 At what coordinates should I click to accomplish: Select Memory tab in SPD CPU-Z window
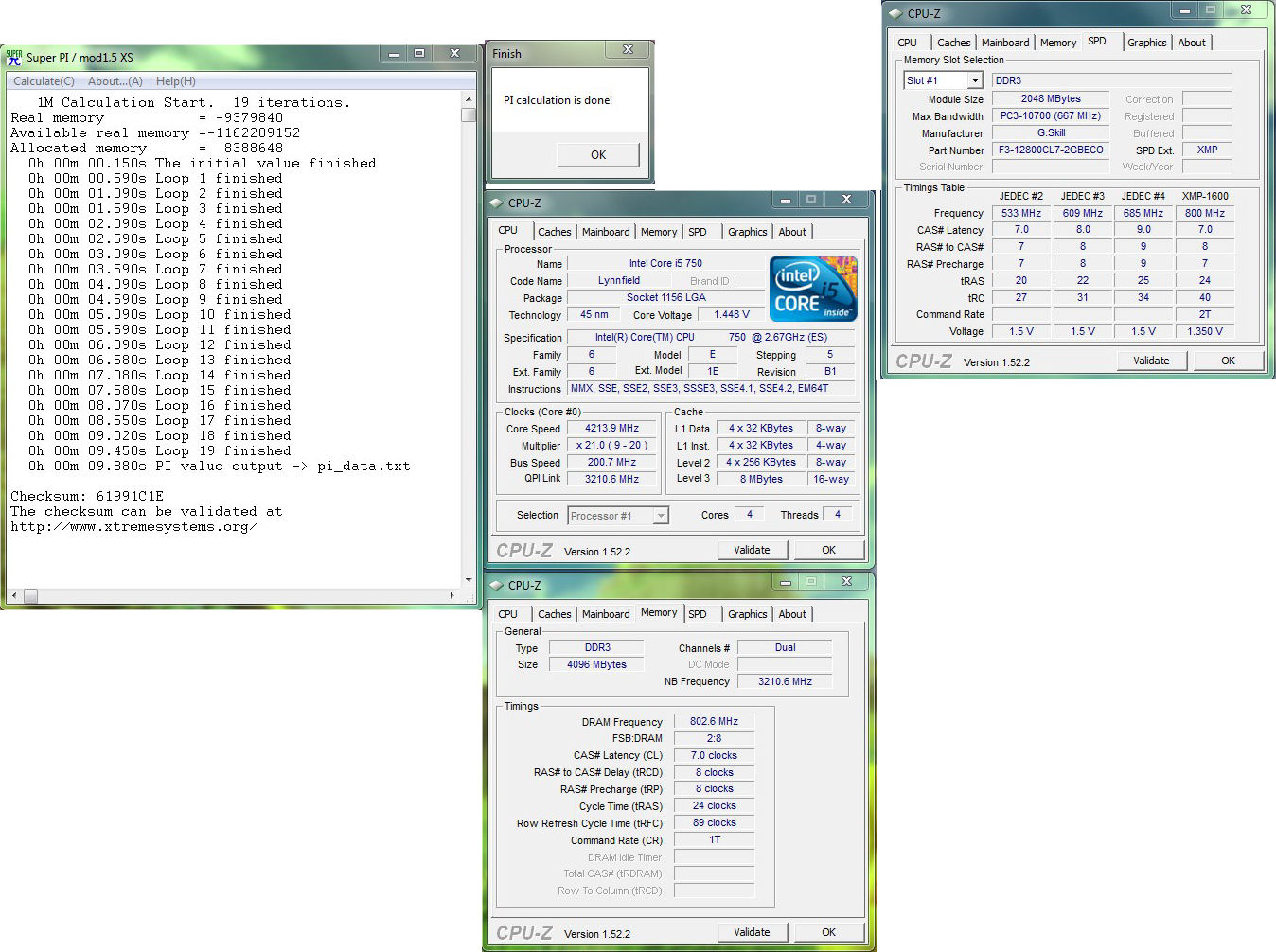coord(1058,43)
